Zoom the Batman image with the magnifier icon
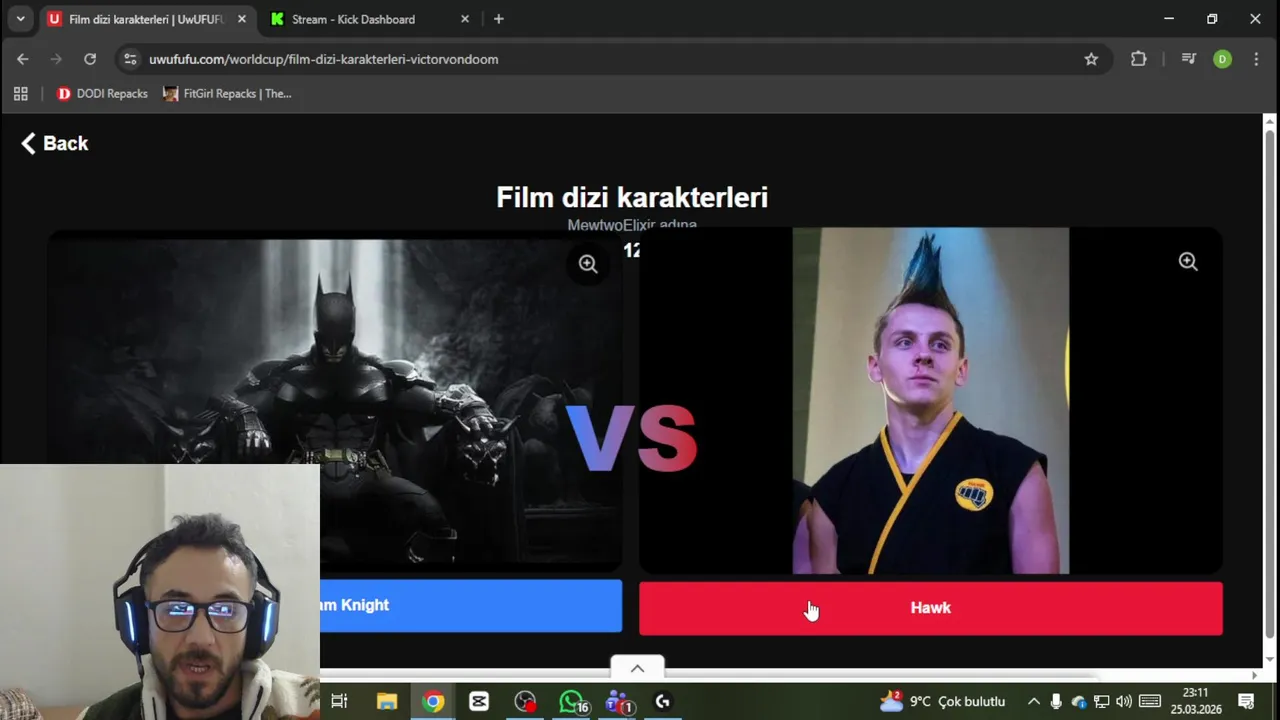The width and height of the screenshot is (1280, 720). pyautogui.click(x=588, y=264)
